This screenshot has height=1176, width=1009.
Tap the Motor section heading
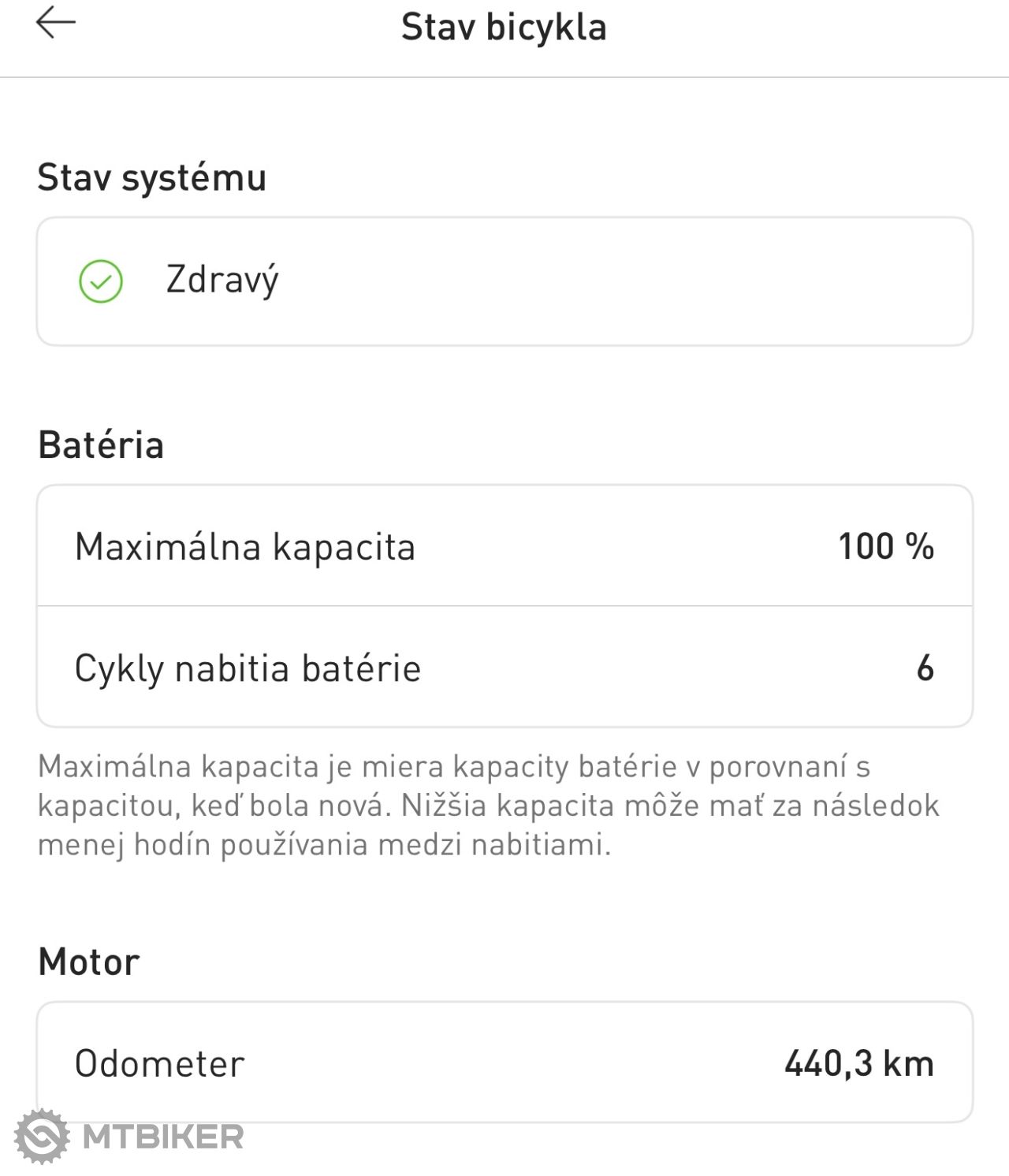tap(89, 962)
